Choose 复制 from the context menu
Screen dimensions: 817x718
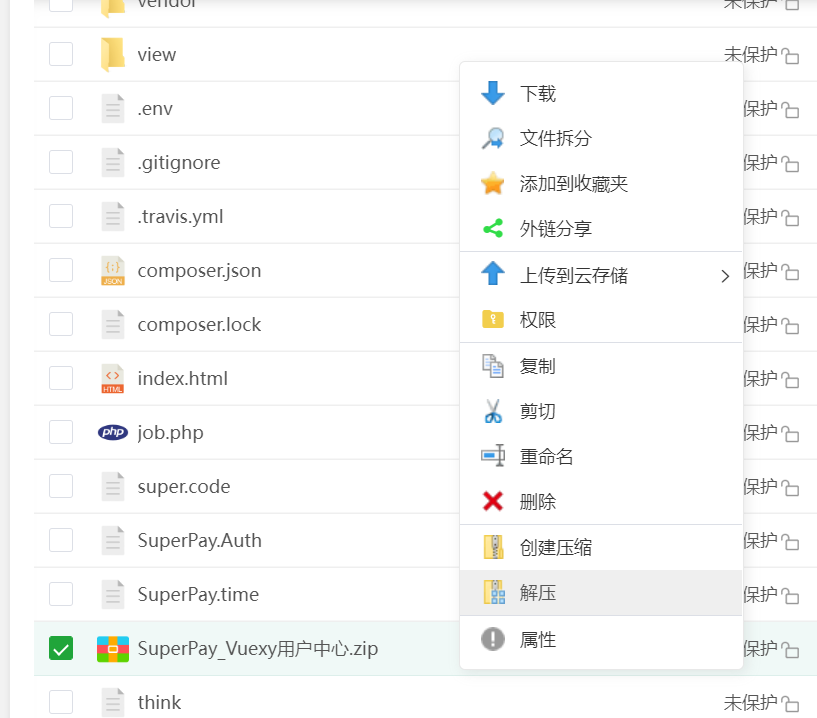click(x=538, y=366)
